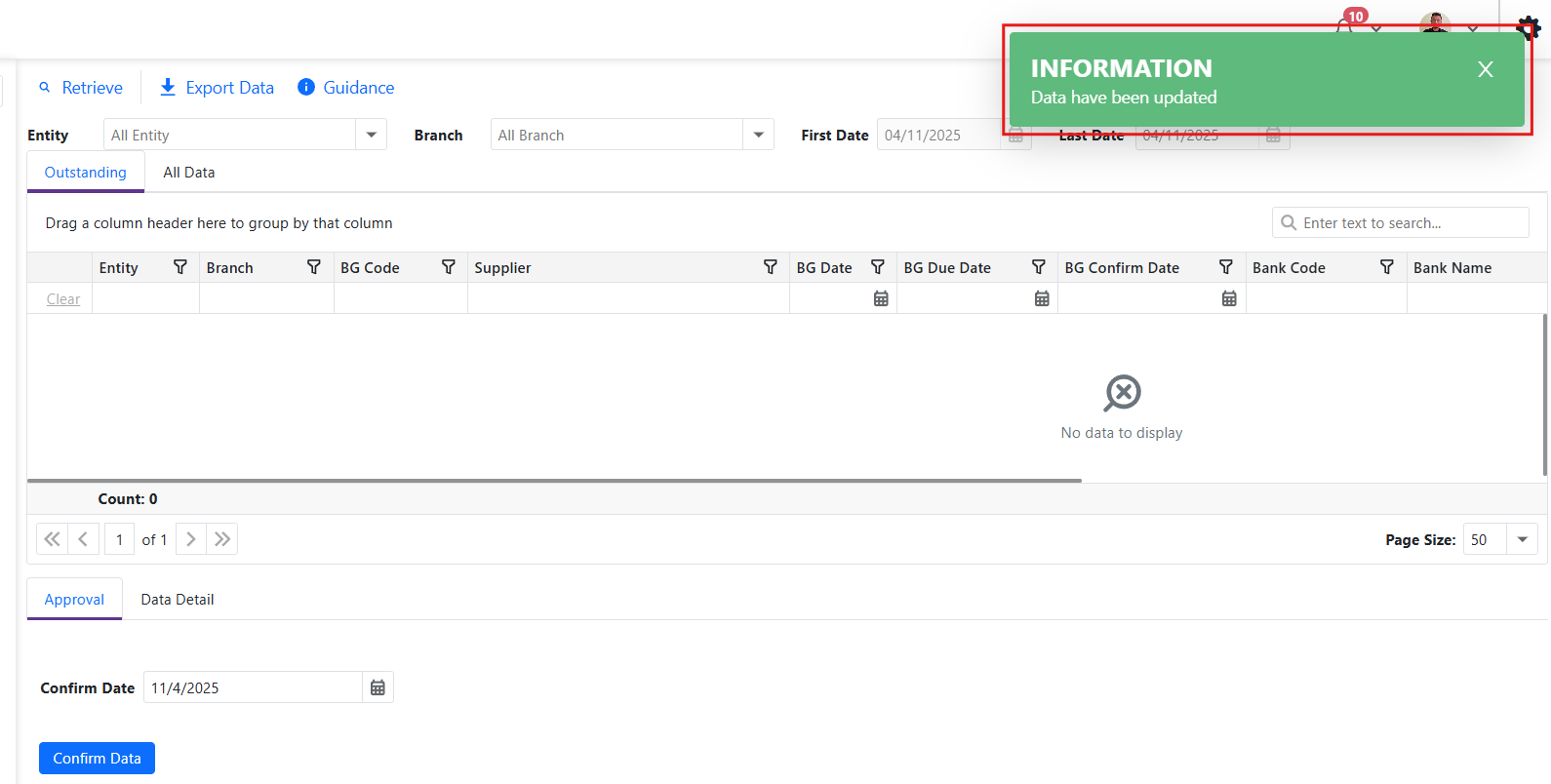Click the Export Data download icon
The image size is (1551, 784).
[x=168, y=88]
